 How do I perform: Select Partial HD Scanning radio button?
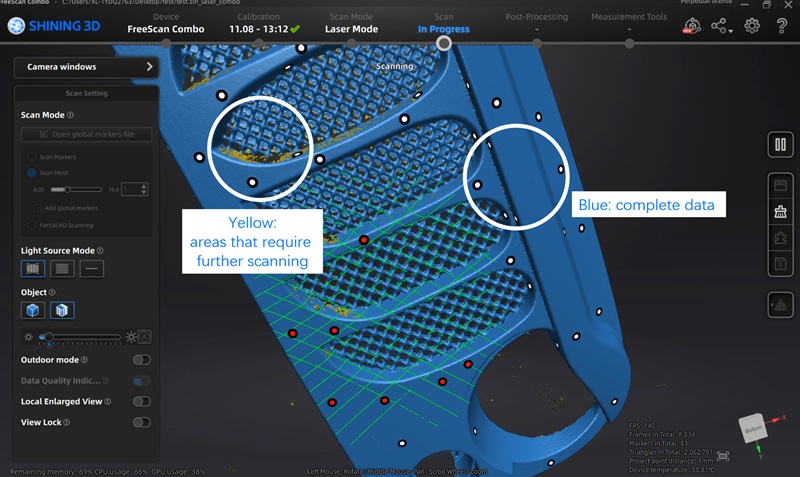pos(32,225)
